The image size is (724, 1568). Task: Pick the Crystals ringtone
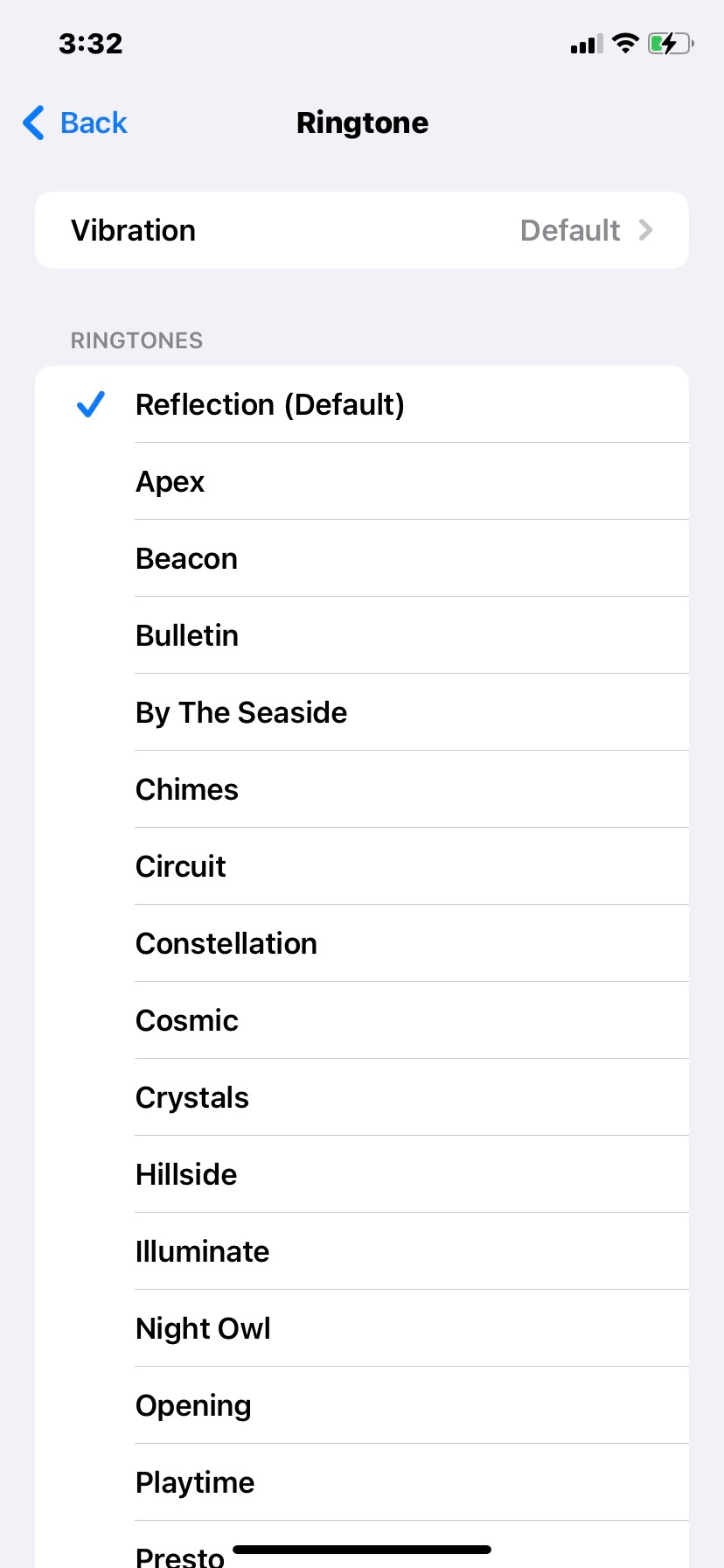(192, 1097)
